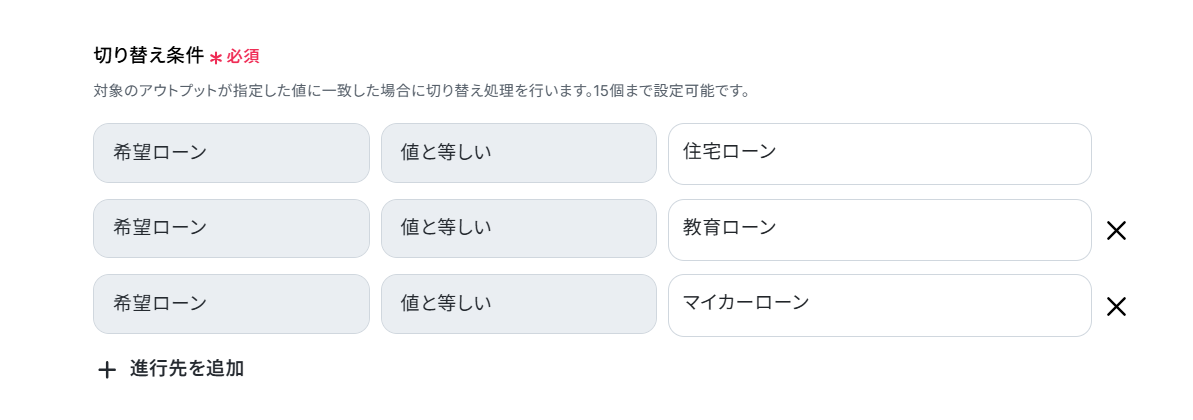Open 希望ローン dropdown in 住宅ローン row
The image size is (1193, 420).
[x=231, y=153]
